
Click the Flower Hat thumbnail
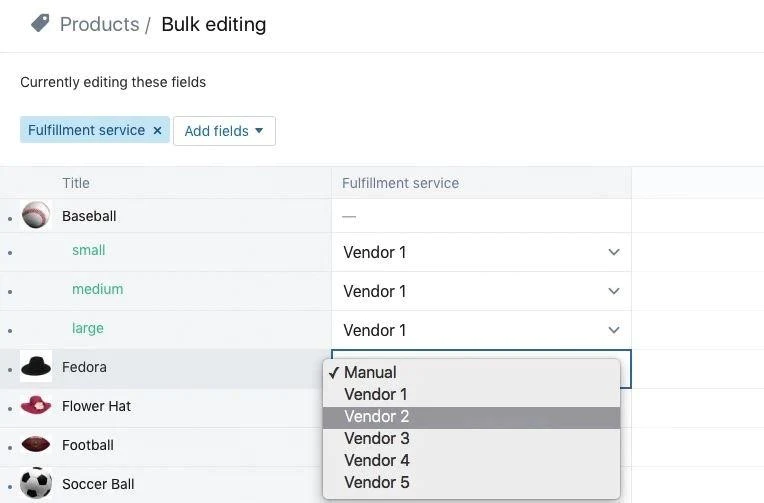36,406
